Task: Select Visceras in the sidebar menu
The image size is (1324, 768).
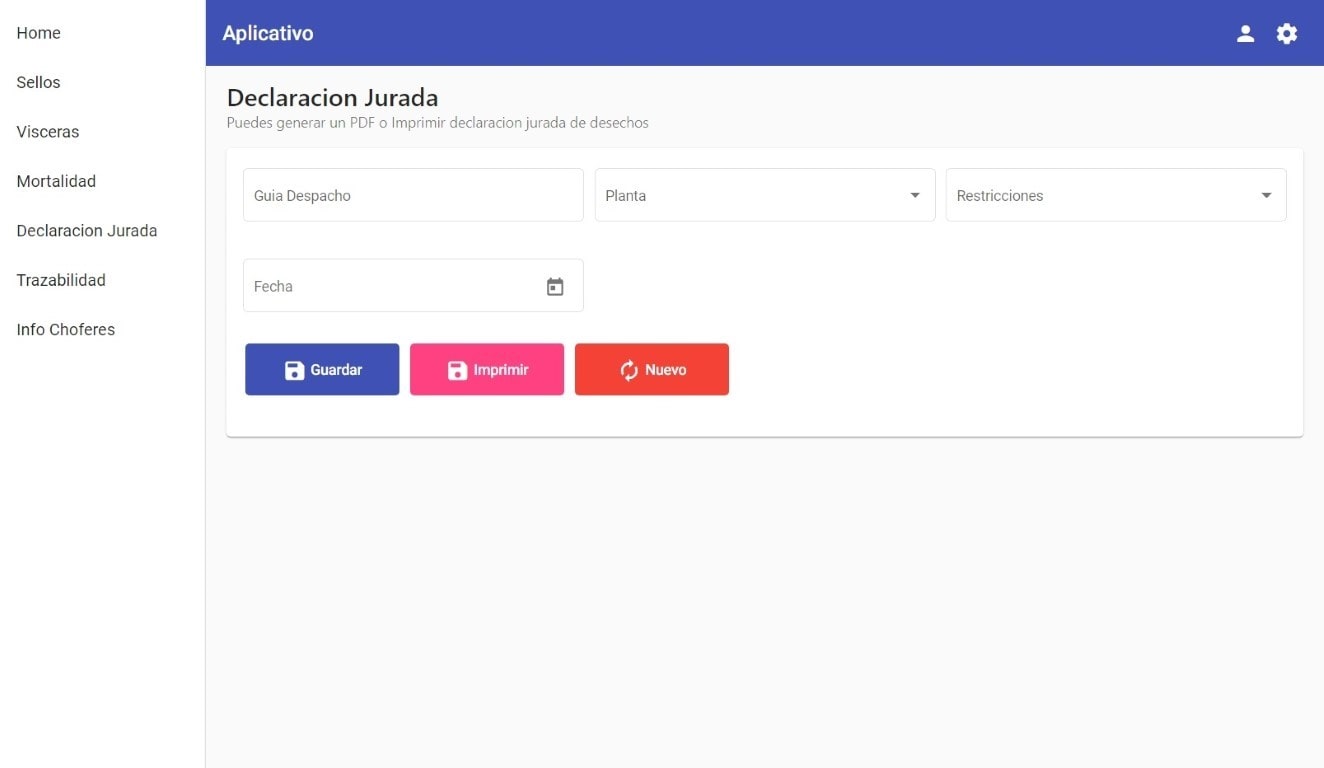Action: [48, 132]
